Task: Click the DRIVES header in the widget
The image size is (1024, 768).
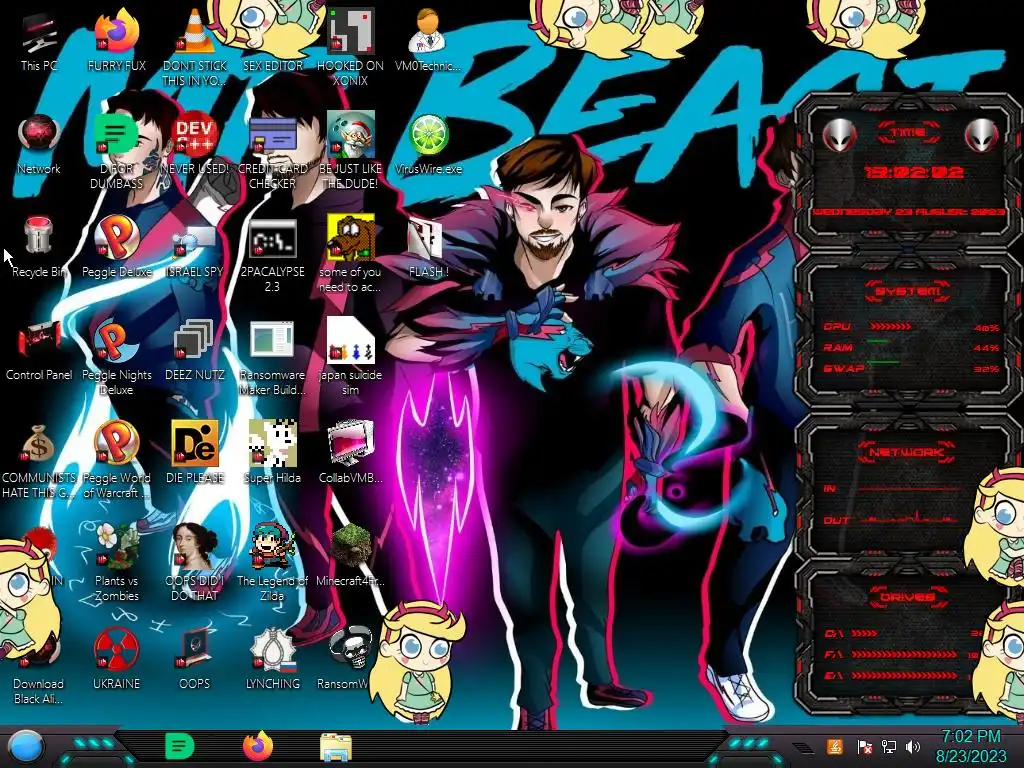Action: 908,597
